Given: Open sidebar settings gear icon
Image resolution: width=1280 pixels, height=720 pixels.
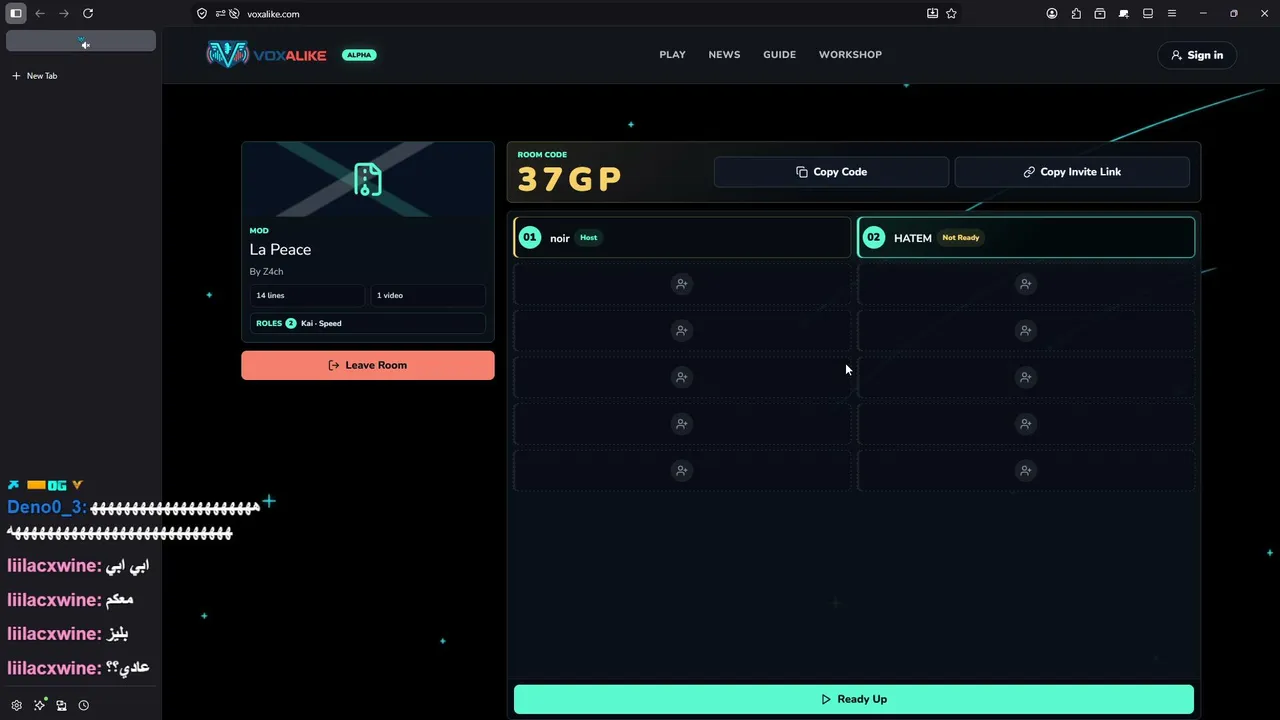Looking at the screenshot, I should pos(16,705).
